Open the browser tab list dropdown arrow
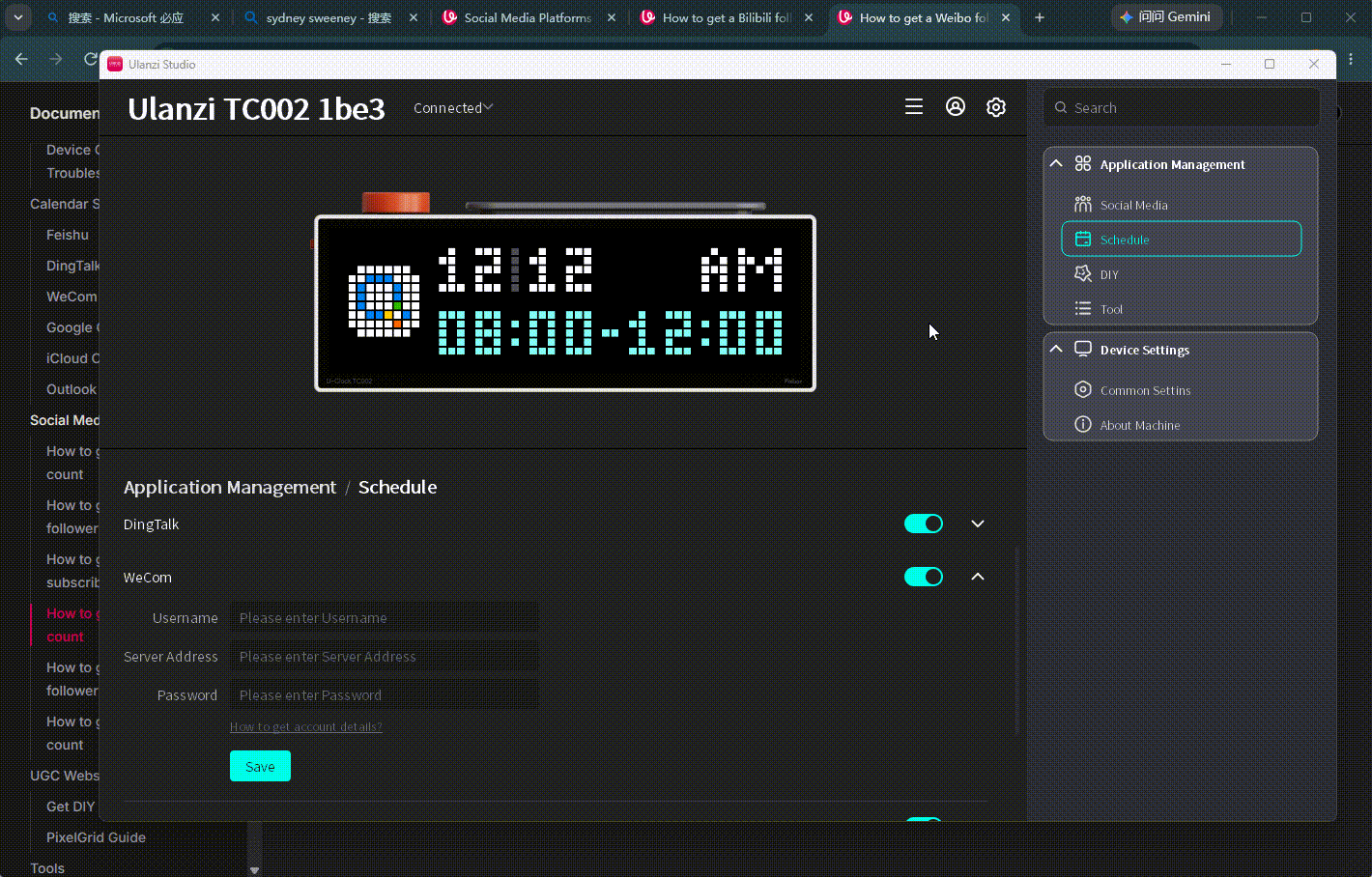This screenshot has width=1372, height=877. pos(17,17)
